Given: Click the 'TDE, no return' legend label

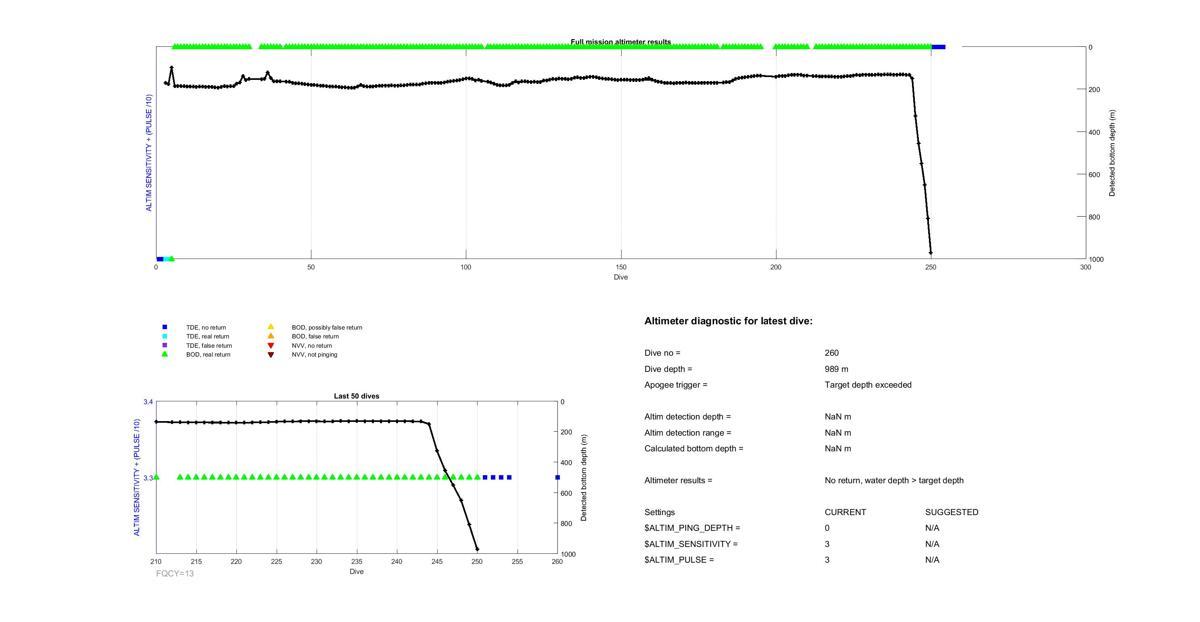Looking at the screenshot, I should click(x=206, y=327).
